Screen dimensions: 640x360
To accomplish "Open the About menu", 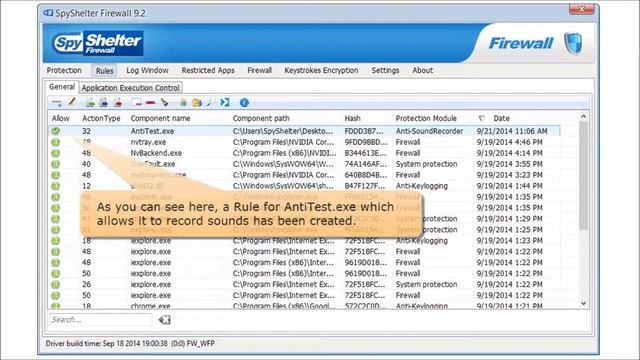I will tap(422, 70).
